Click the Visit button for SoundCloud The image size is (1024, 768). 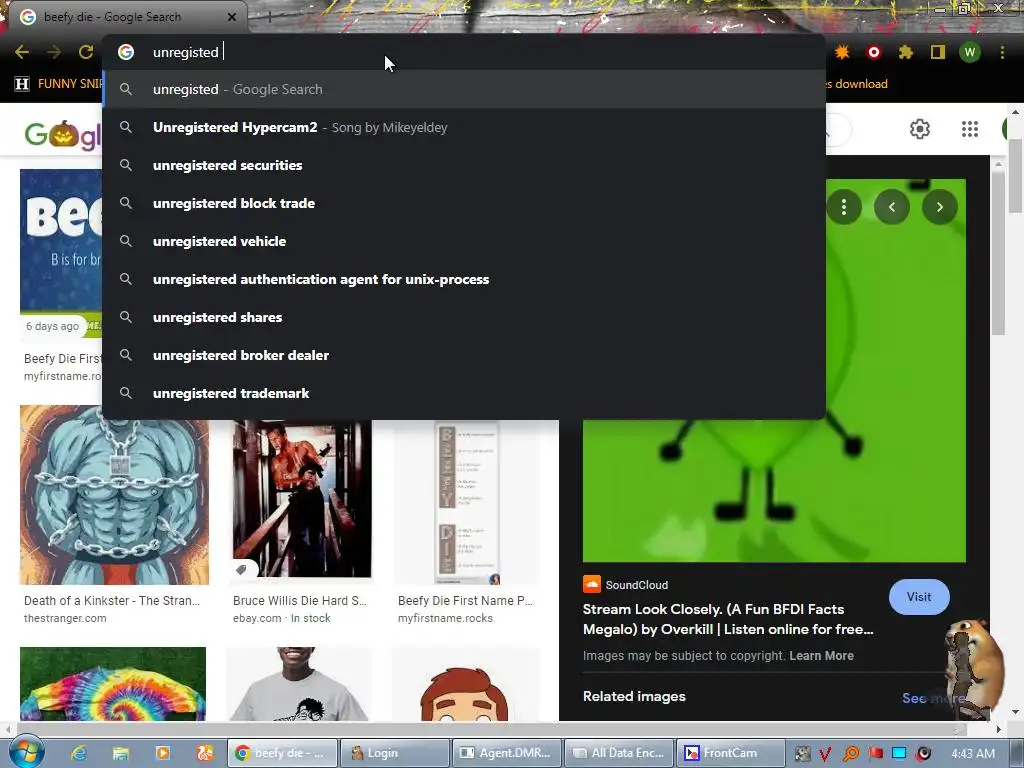(919, 597)
